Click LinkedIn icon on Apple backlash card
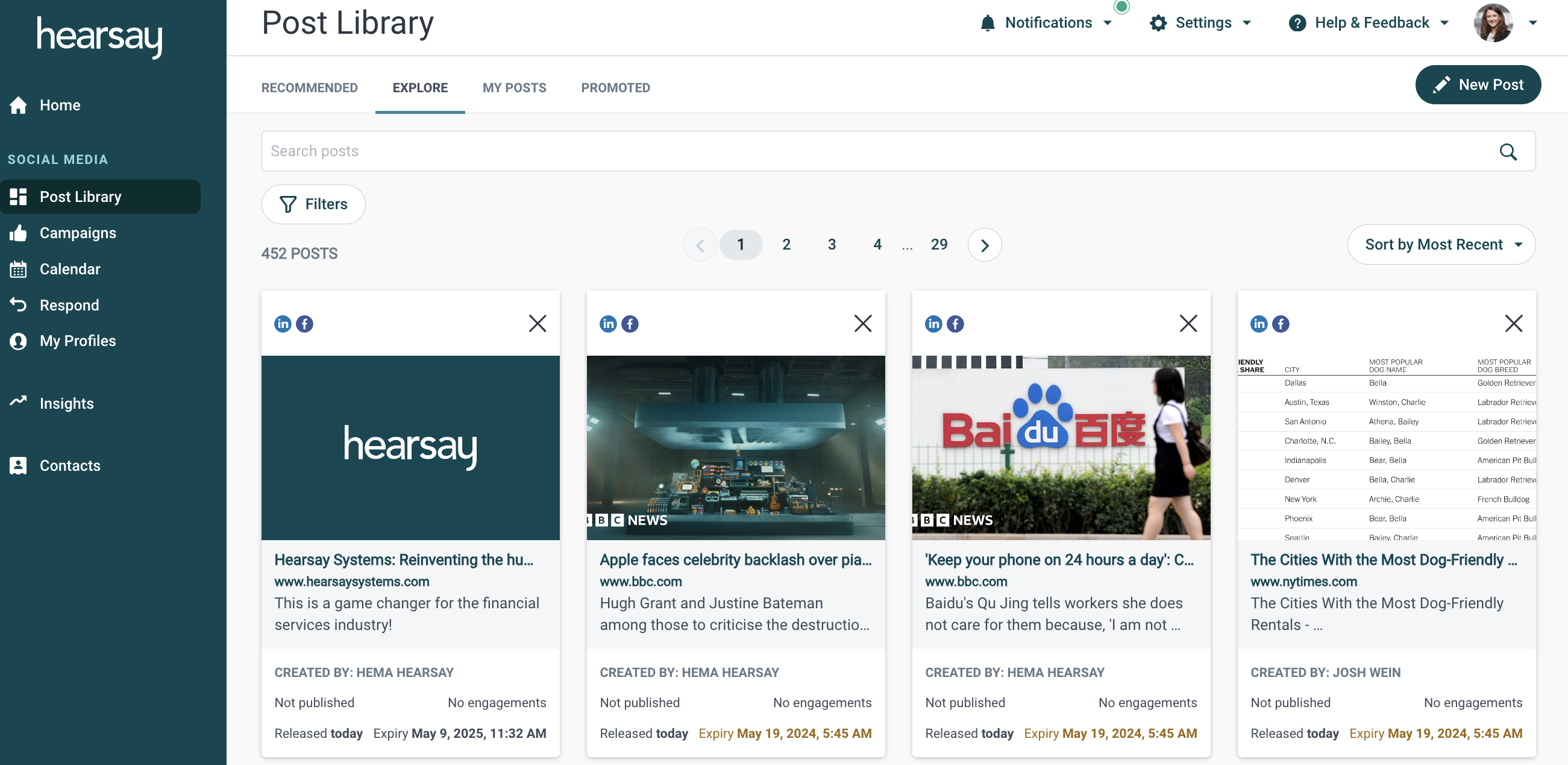Viewport: 1568px width, 765px height. coord(608,323)
